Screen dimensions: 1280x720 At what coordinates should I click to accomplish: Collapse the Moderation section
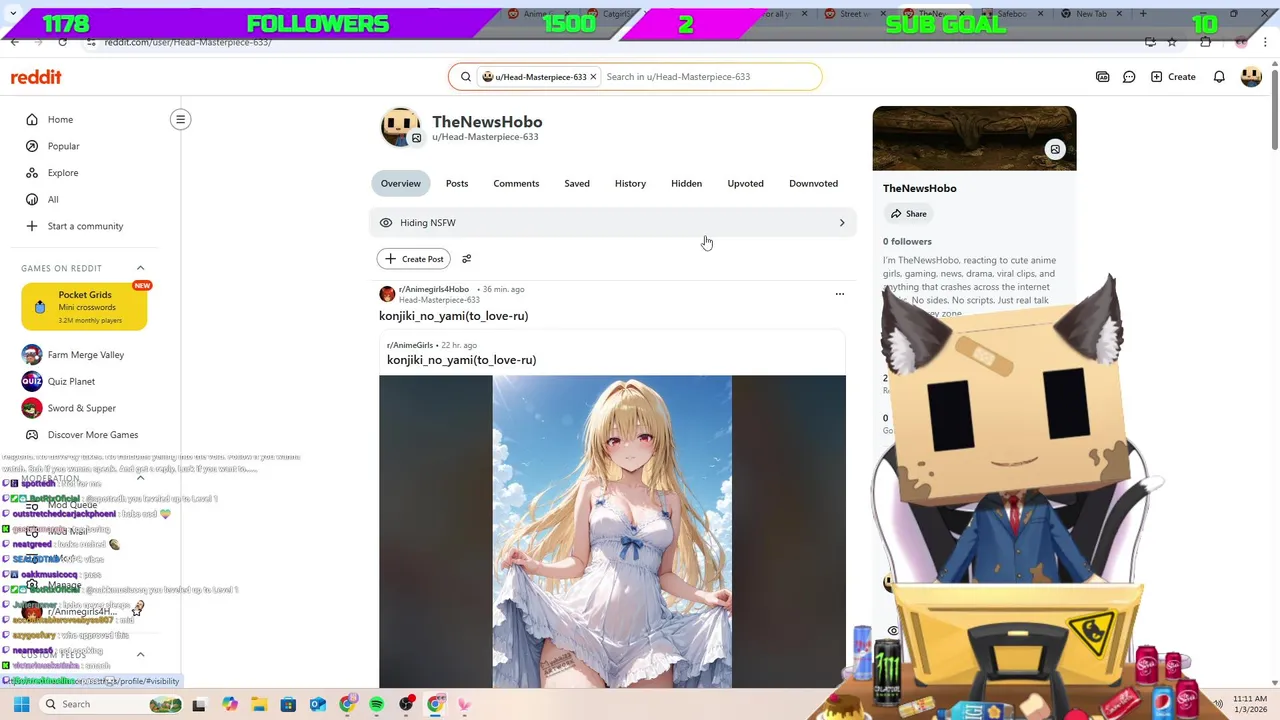pyautogui.click(x=140, y=478)
